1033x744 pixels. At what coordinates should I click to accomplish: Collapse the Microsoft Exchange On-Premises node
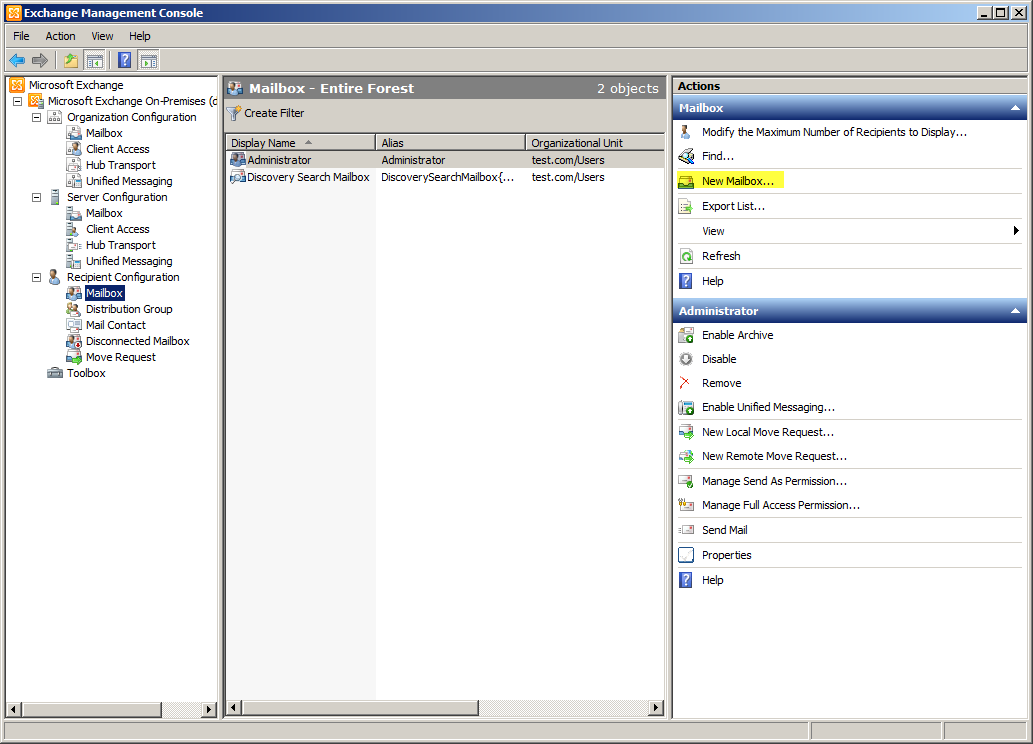[x=18, y=101]
